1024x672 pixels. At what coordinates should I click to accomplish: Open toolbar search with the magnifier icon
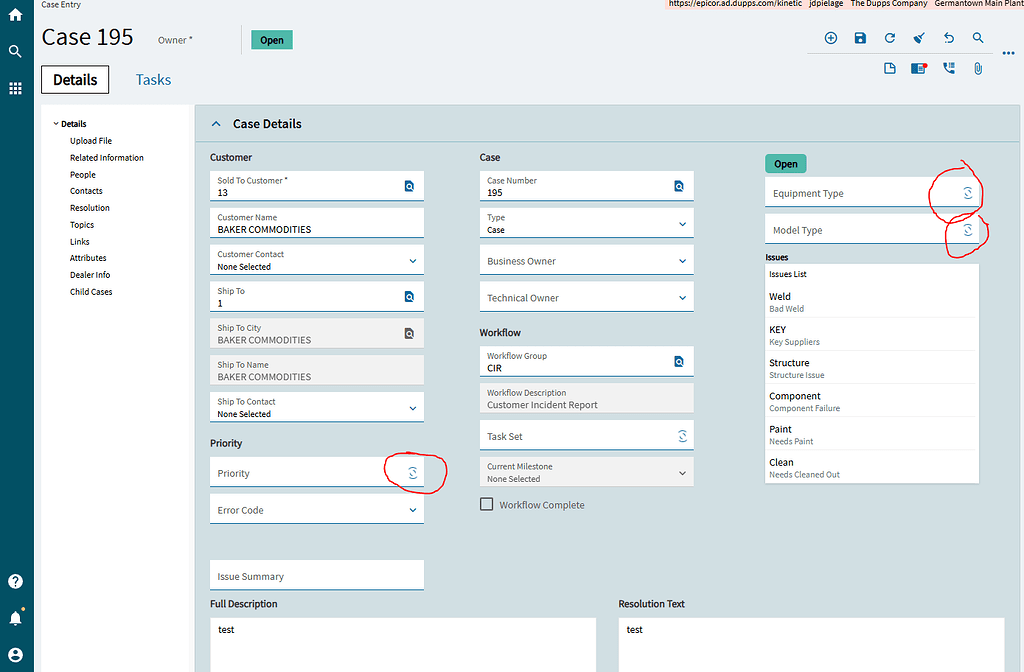(x=978, y=38)
